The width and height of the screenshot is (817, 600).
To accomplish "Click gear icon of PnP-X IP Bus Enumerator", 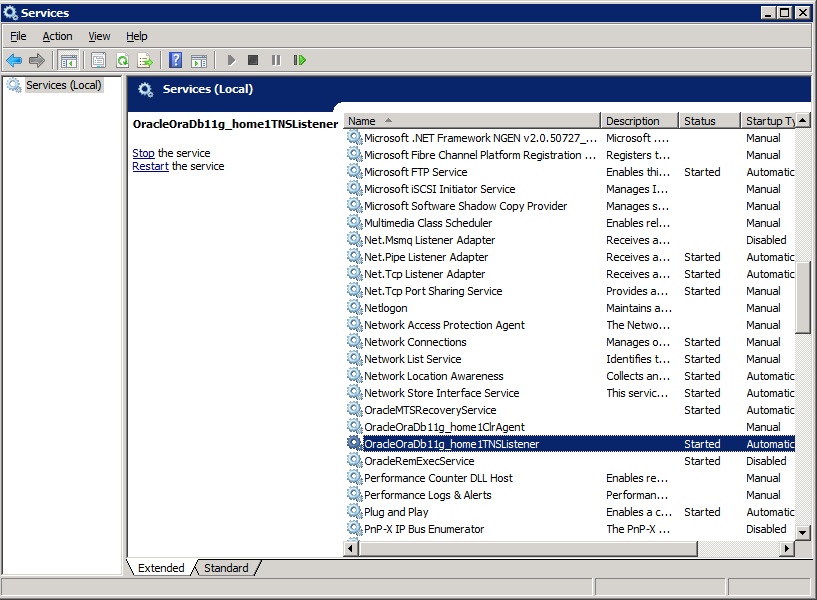I will [x=354, y=528].
